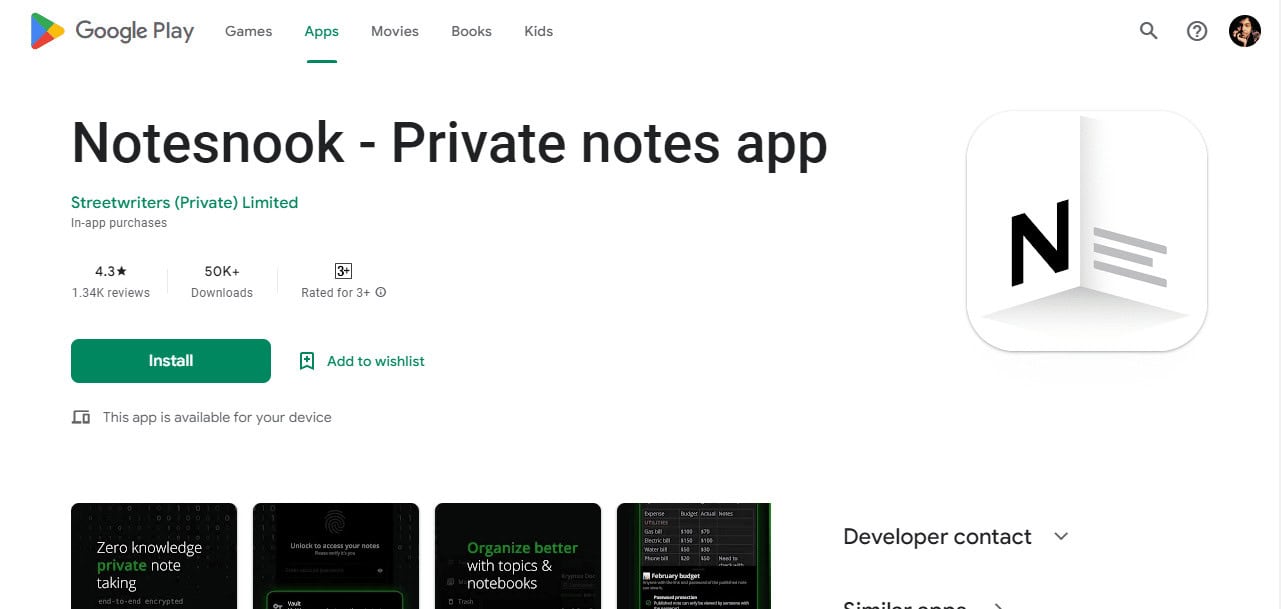
Task: Click the content rating info icon
Action: pyautogui.click(x=381, y=293)
